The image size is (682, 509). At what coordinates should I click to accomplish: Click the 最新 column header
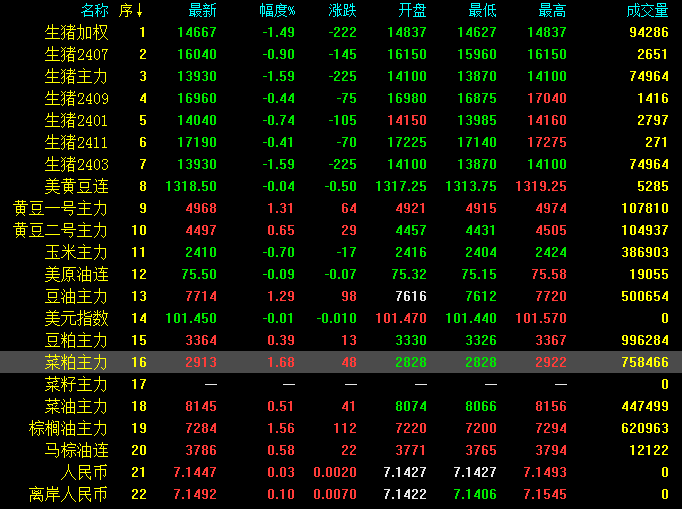point(202,10)
